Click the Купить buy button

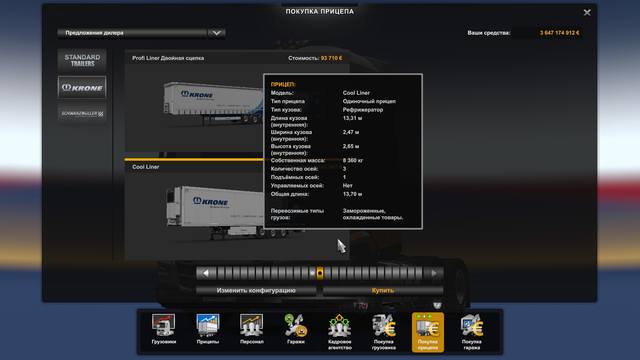383,290
